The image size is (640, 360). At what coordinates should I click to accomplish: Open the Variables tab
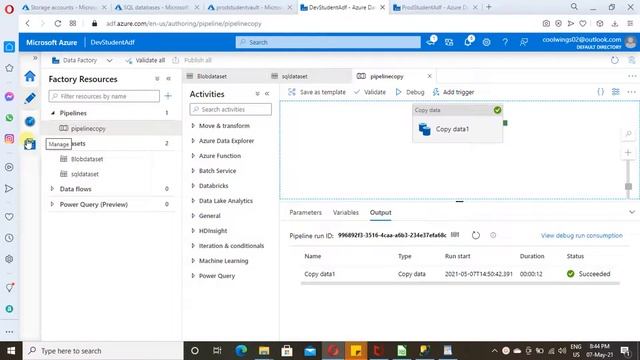pos(346,213)
